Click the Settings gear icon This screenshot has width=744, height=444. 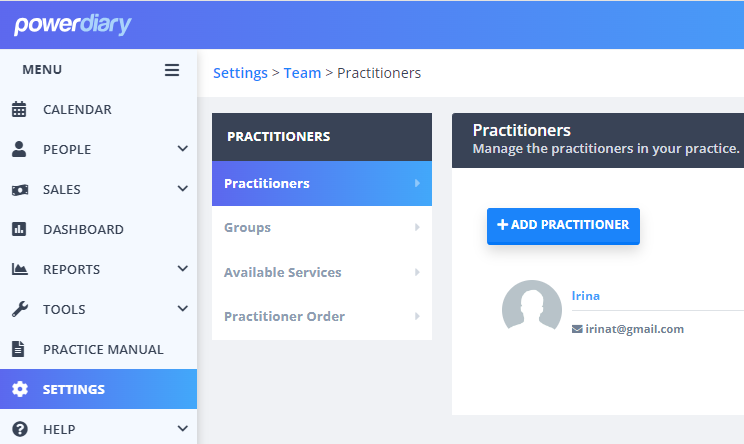pyautogui.click(x=19, y=389)
